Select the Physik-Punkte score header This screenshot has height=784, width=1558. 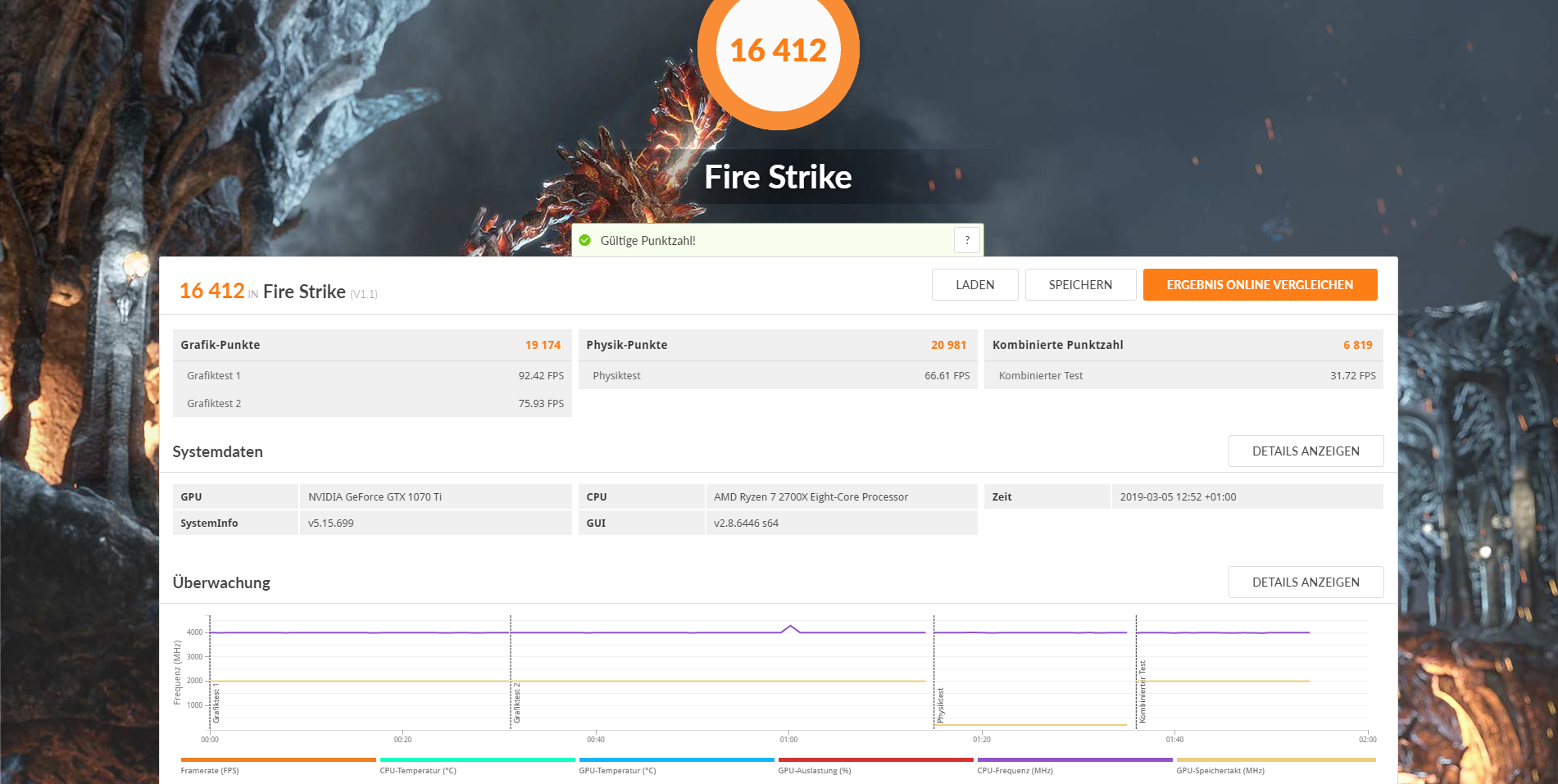pyautogui.click(x=778, y=345)
